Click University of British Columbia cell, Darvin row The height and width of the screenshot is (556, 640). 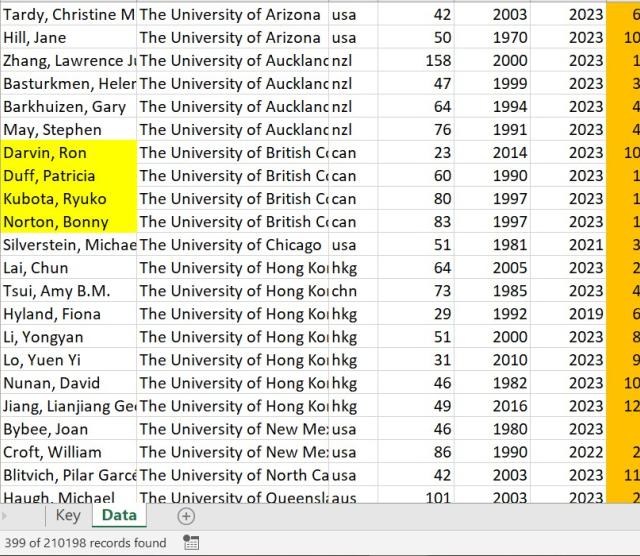pos(233,153)
